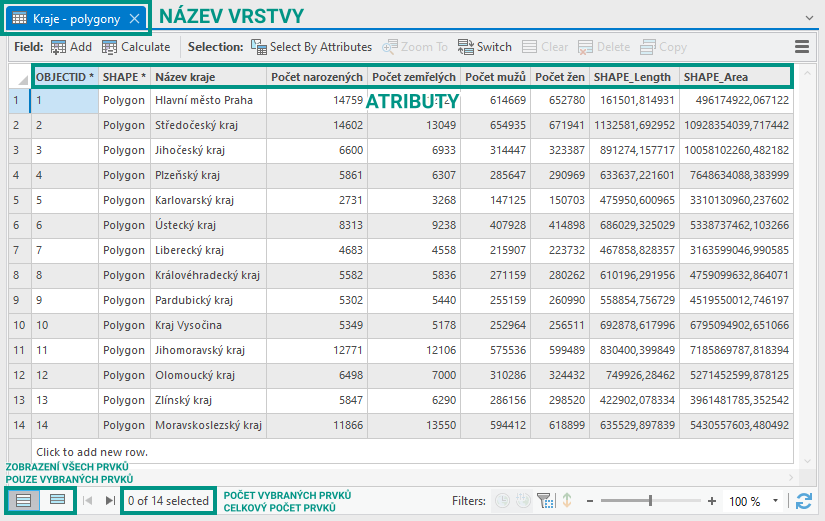Image resolution: width=825 pixels, height=521 pixels.
Task: Open Select By Attributes
Action: (x=311, y=47)
